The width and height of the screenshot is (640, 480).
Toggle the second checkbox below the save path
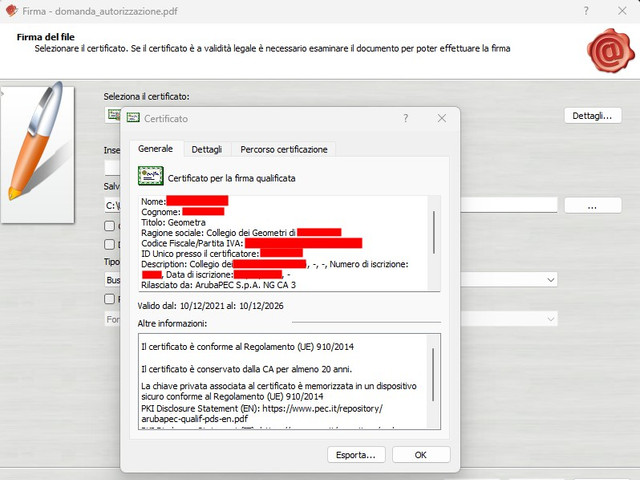(x=109, y=244)
